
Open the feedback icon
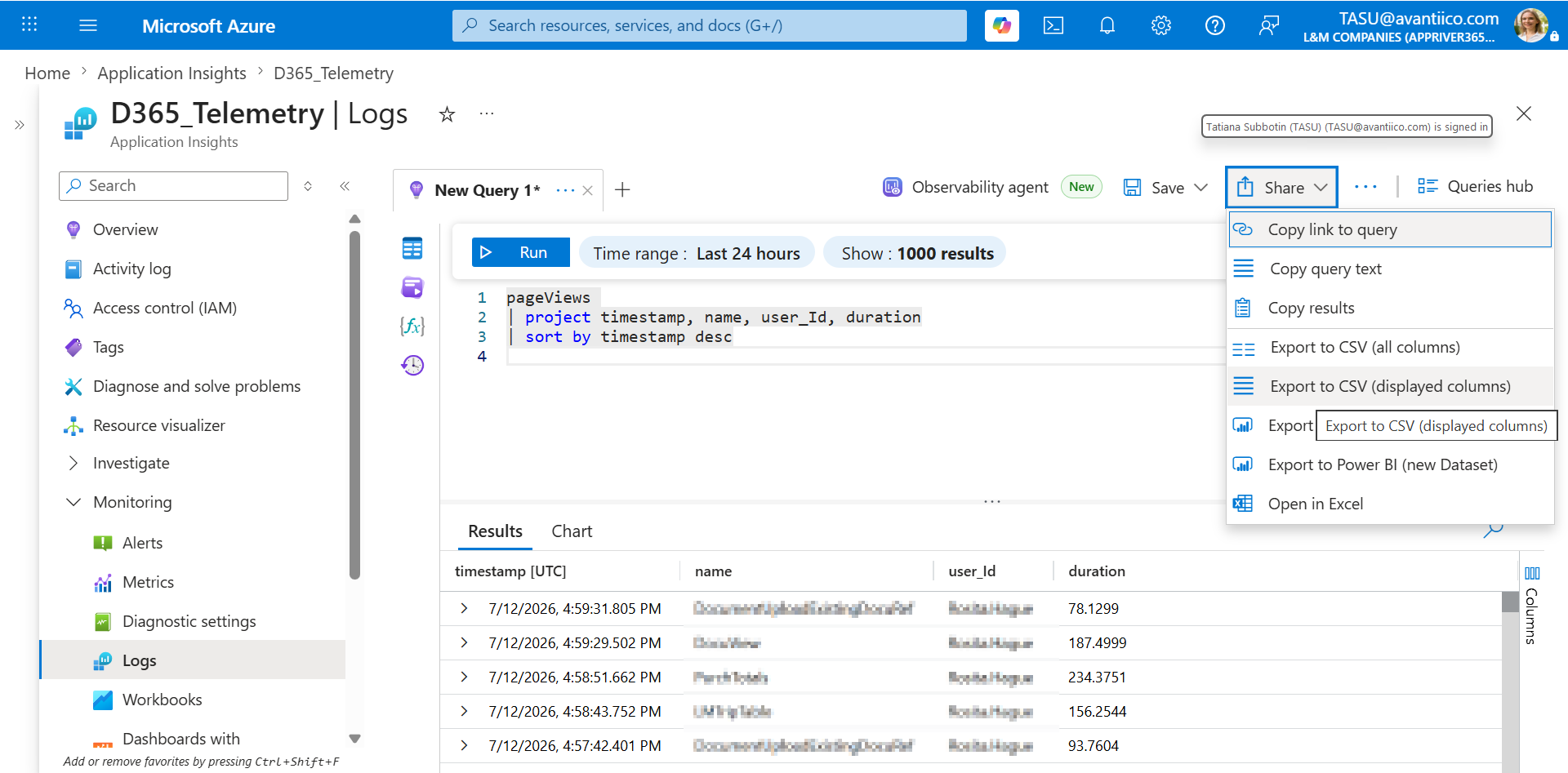(1269, 25)
